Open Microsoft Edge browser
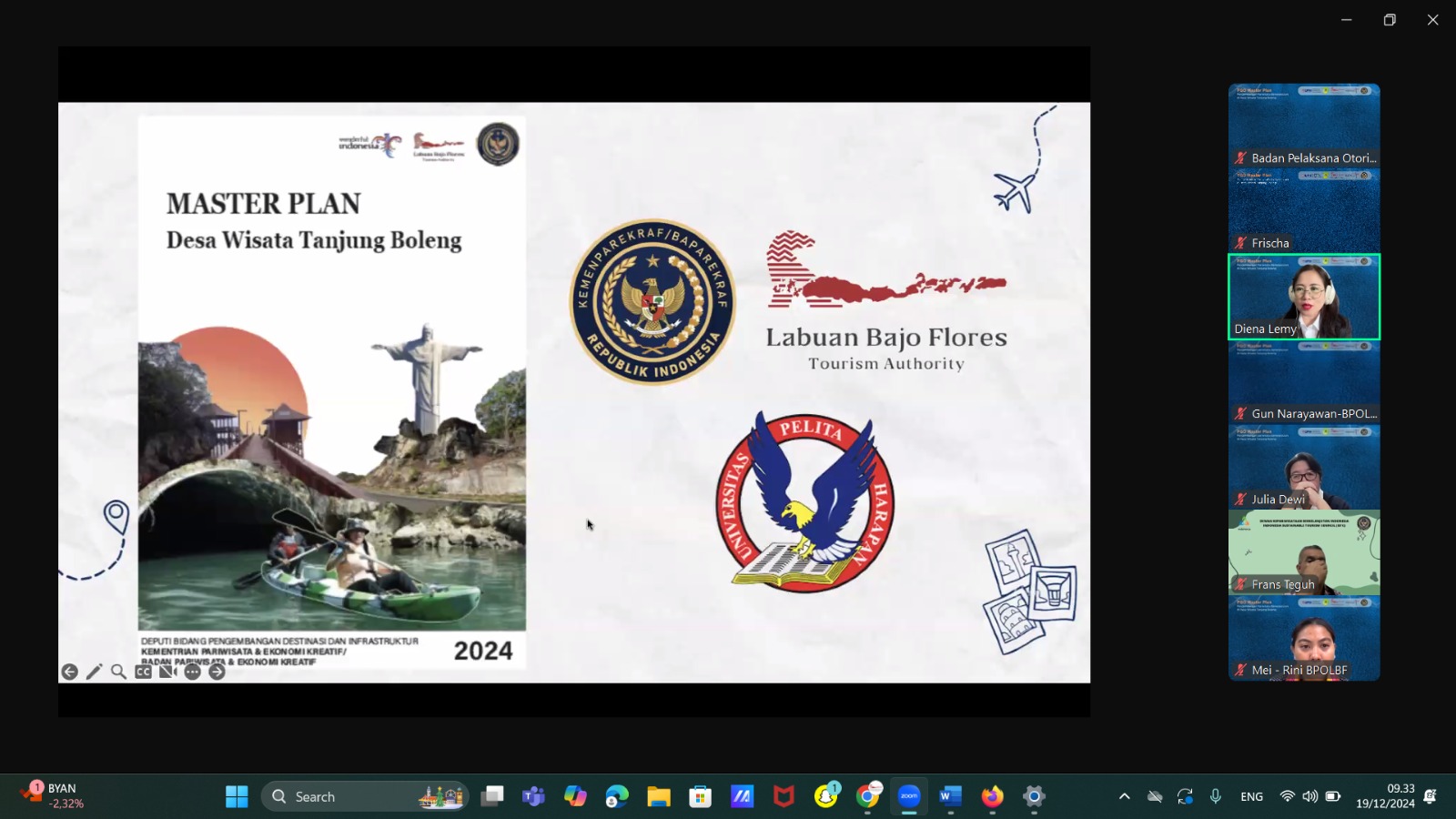This screenshot has width=1456, height=819. pos(617,796)
